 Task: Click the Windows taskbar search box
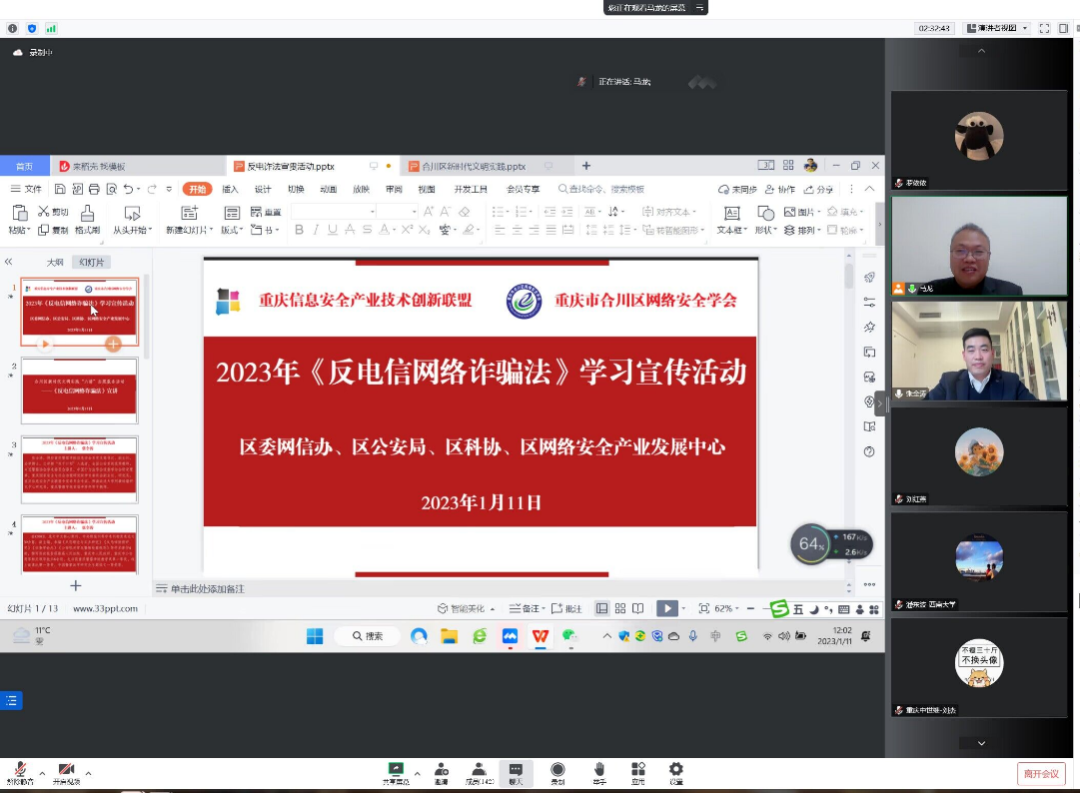click(366, 636)
